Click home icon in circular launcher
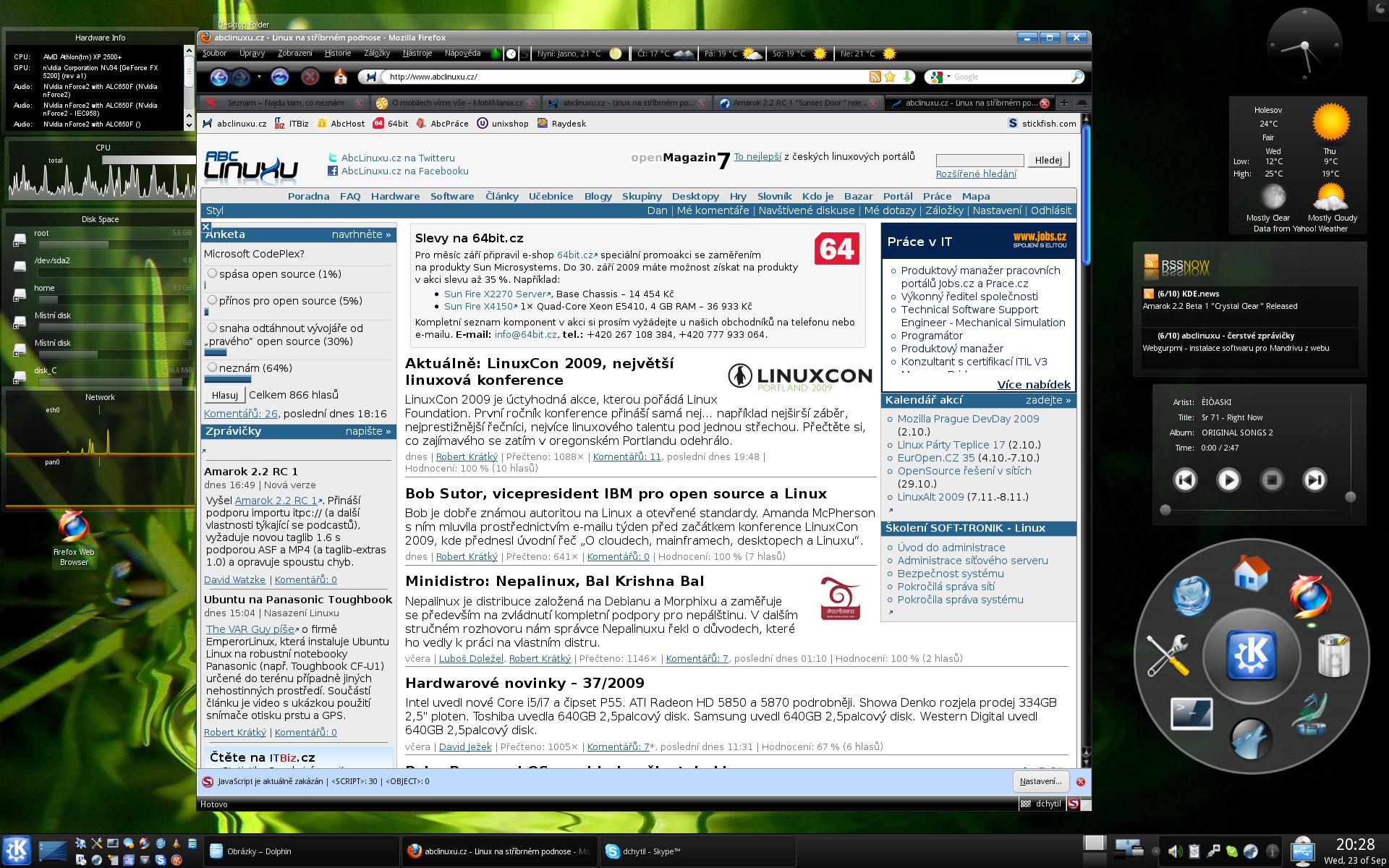 tap(1251, 574)
